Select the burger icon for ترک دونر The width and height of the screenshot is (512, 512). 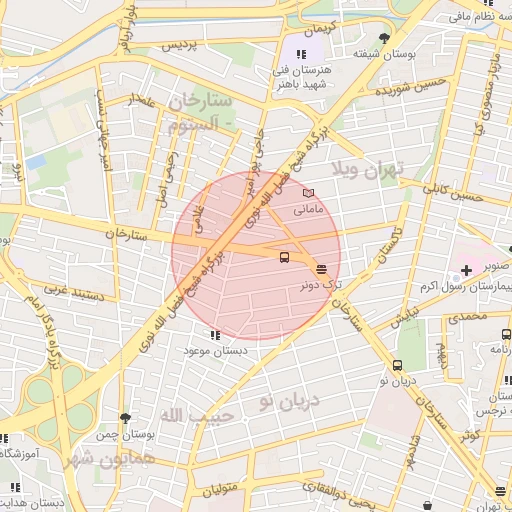[x=321, y=269]
